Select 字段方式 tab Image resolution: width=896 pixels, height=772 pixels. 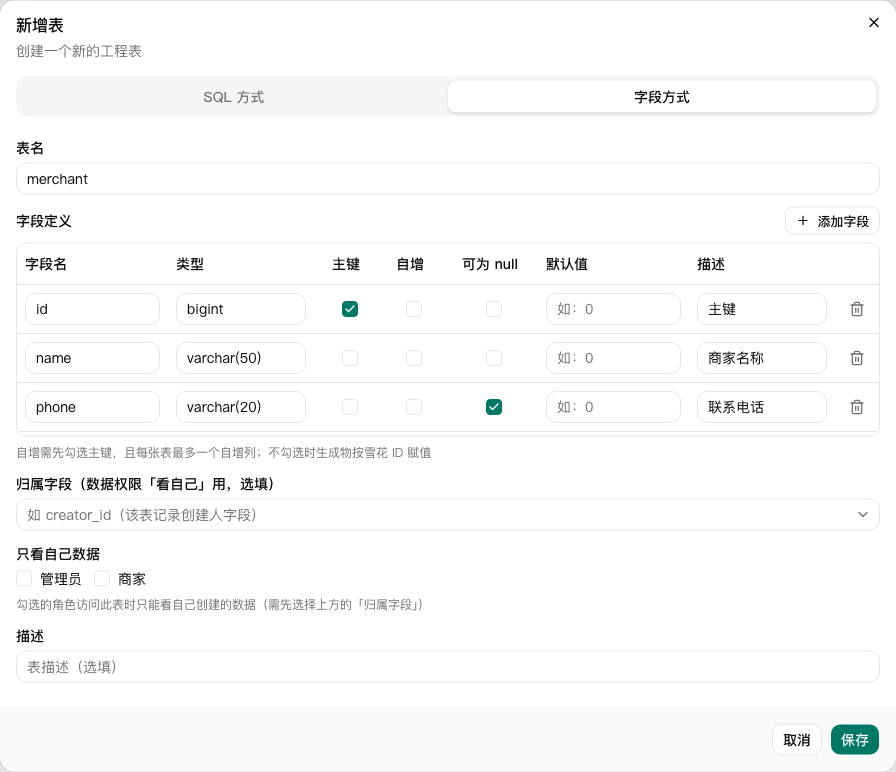click(662, 97)
